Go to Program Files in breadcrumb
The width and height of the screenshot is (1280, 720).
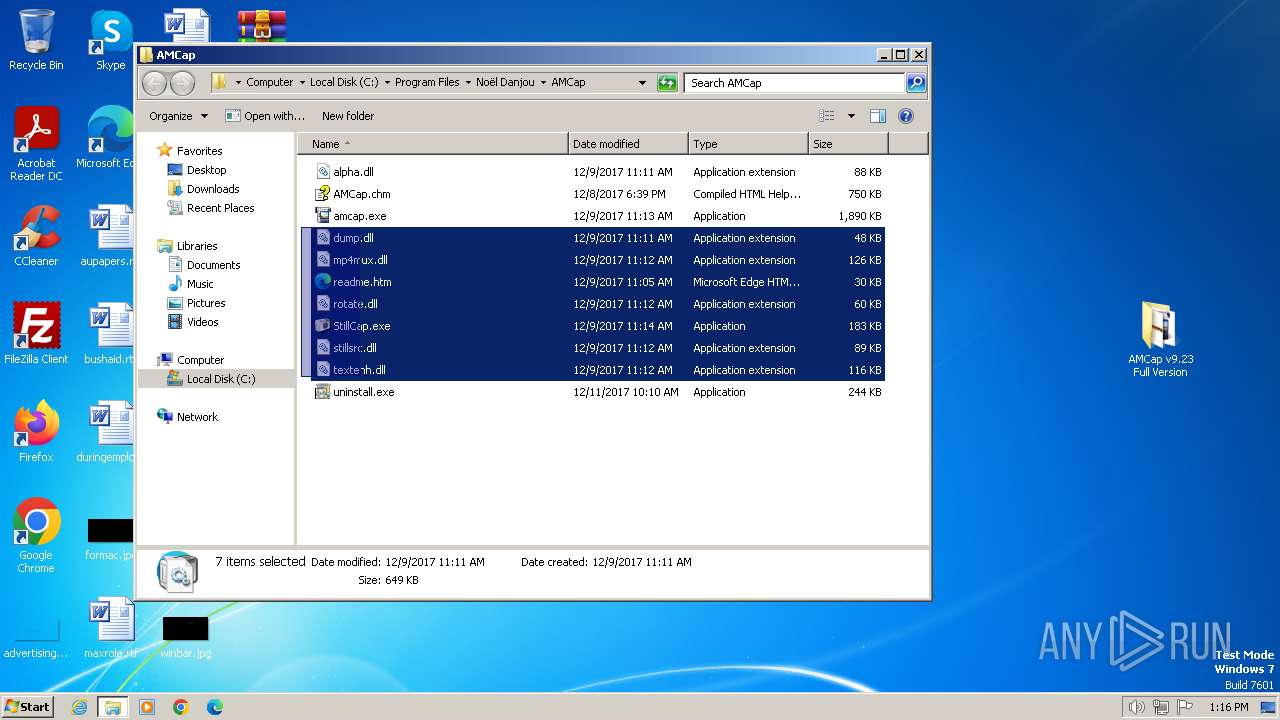427,83
